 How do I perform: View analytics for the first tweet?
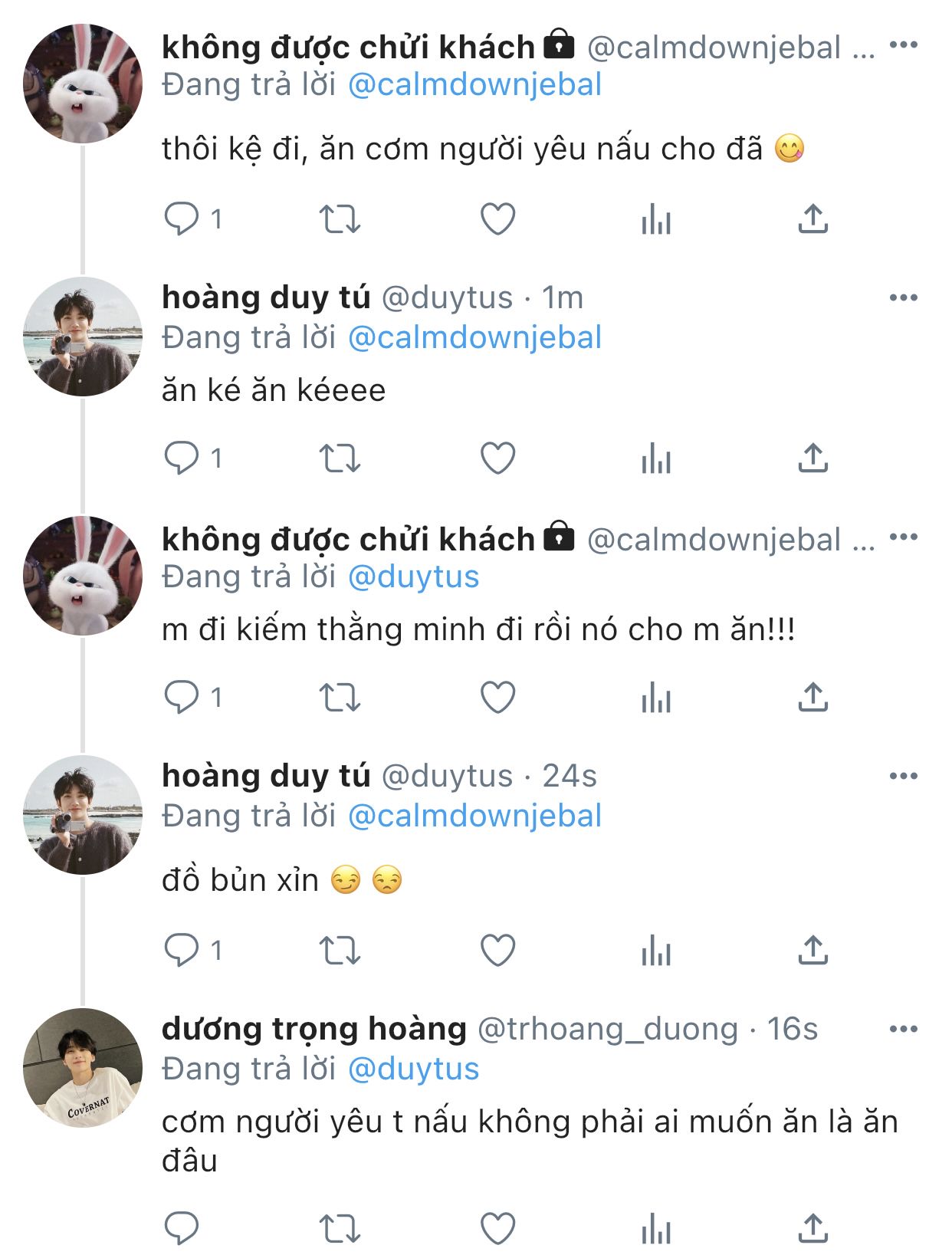(x=656, y=220)
